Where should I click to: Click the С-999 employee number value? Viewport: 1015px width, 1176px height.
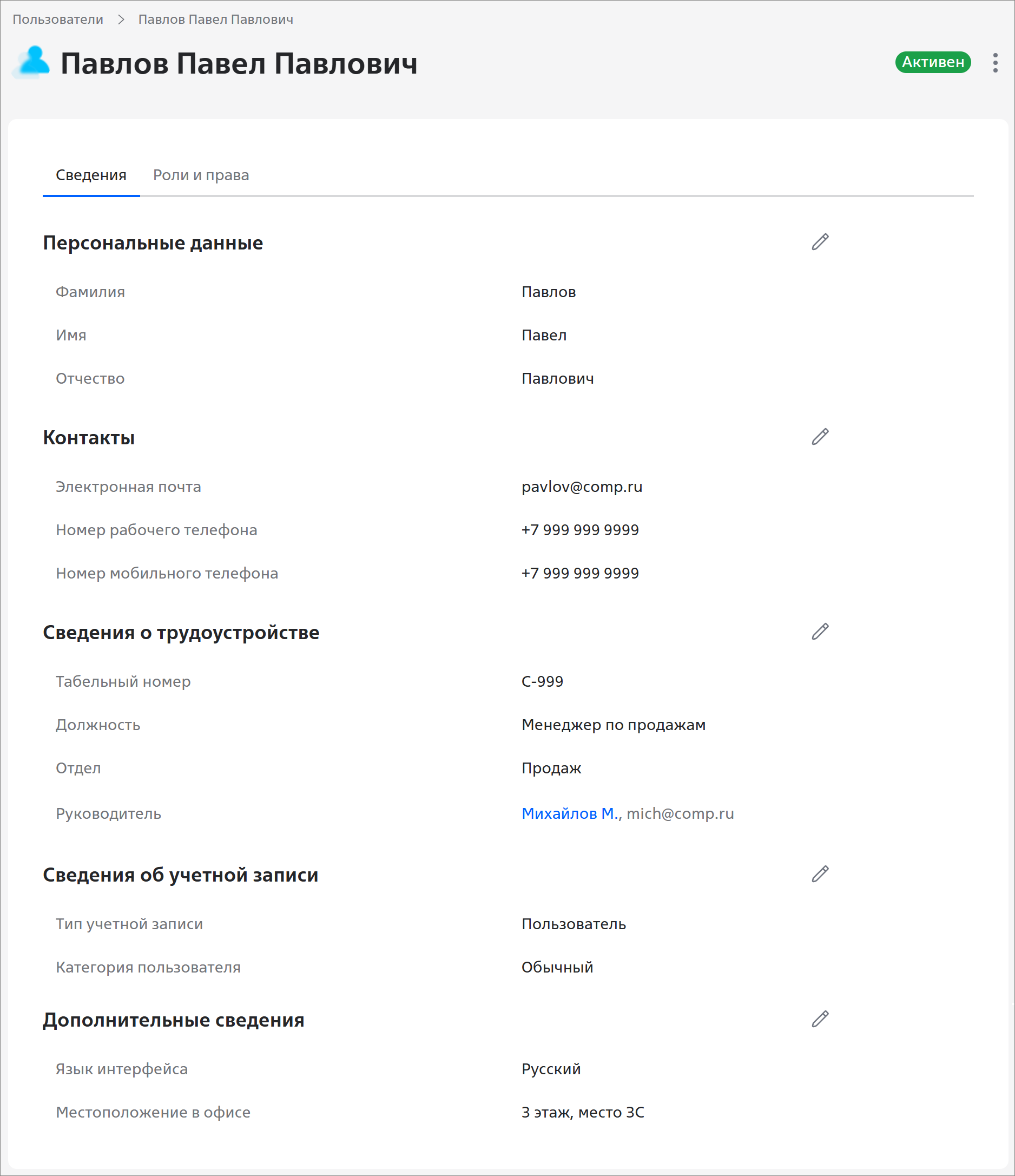(x=542, y=681)
